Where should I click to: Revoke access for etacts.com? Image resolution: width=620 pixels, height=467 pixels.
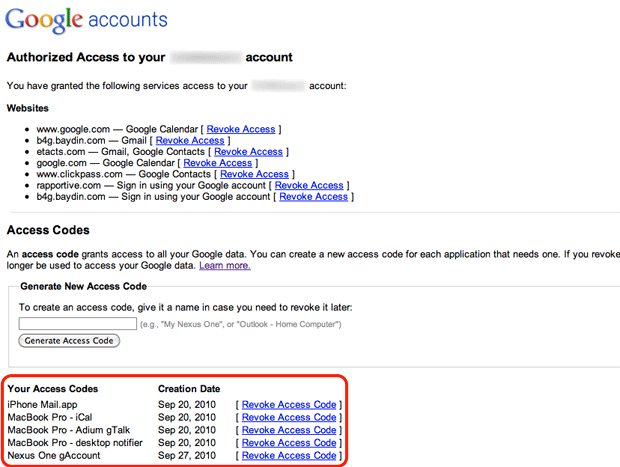coord(248,152)
